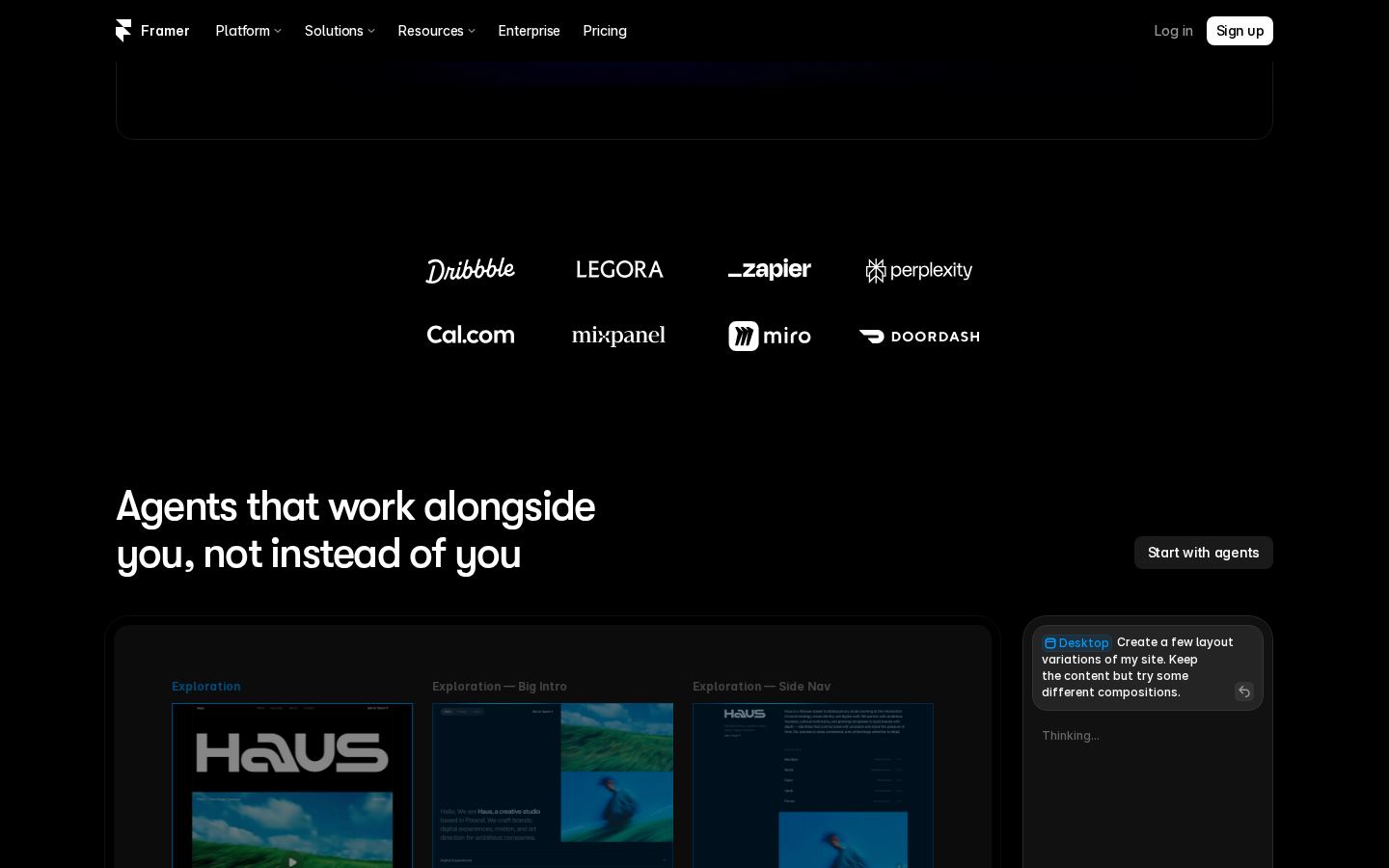Image resolution: width=1389 pixels, height=868 pixels.
Task: Click the Miro logo
Action: [770, 336]
